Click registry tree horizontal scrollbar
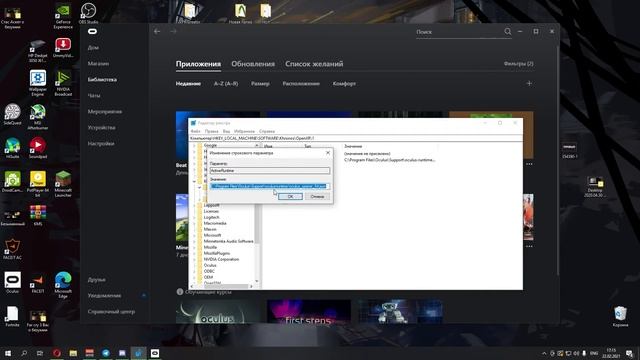 point(223,287)
